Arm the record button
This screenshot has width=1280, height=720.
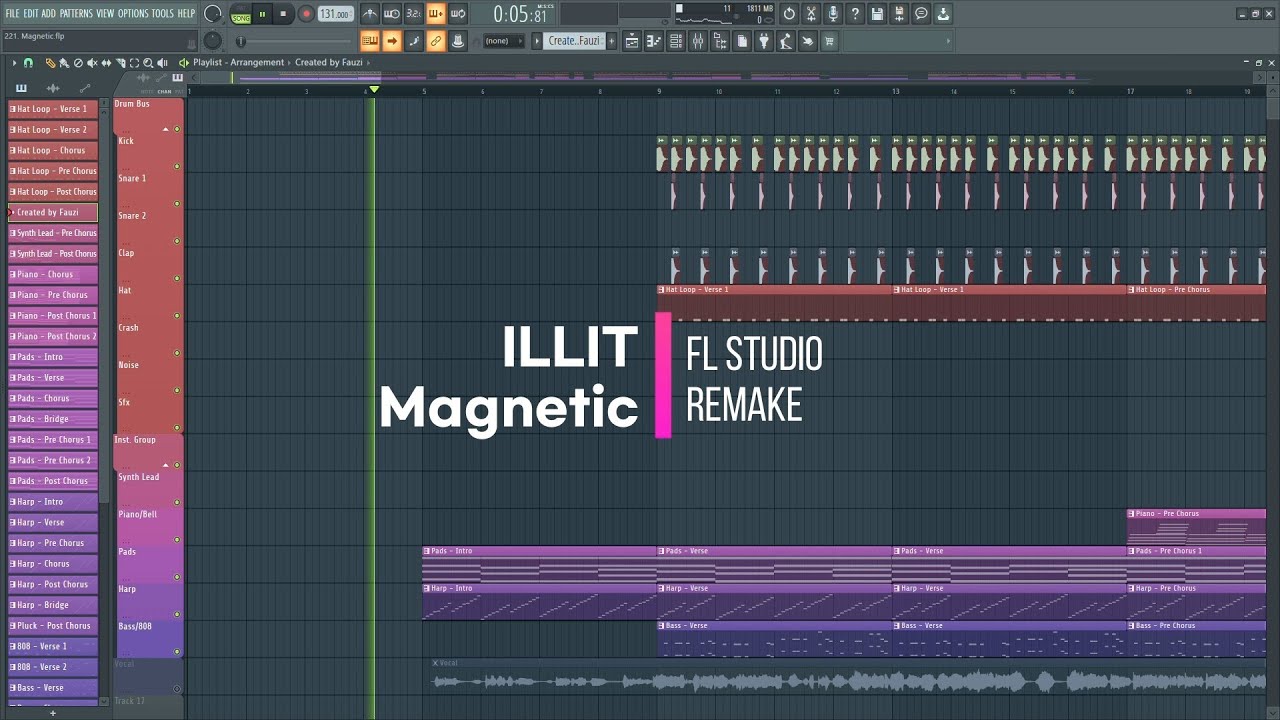point(306,14)
